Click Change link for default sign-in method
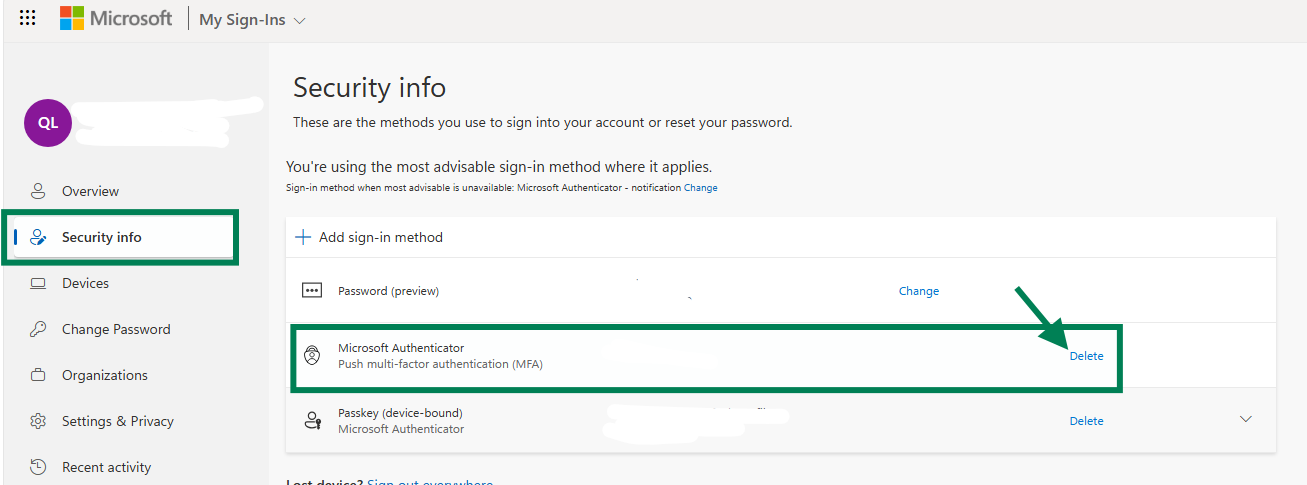 (x=700, y=188)
